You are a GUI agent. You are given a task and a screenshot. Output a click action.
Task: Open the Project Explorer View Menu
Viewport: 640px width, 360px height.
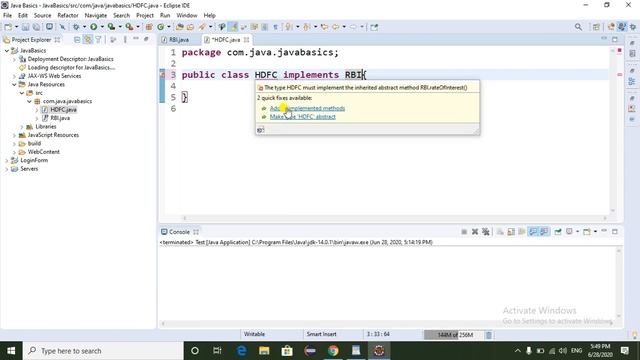(x=125, y=40)
